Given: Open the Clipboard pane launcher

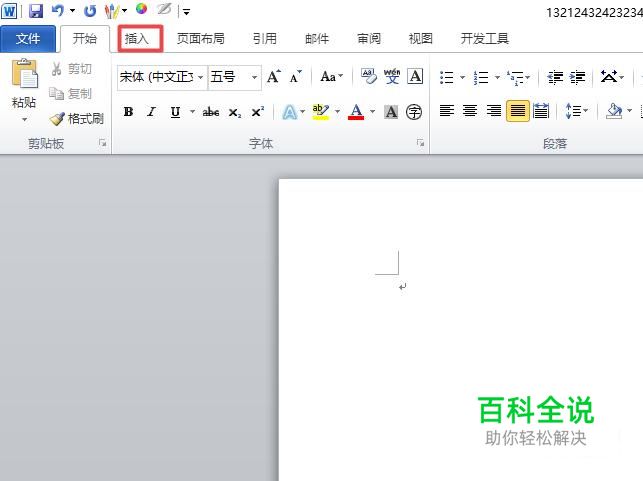Looking at the screenshot, I should pyautogui.click(x=102, y=143).
